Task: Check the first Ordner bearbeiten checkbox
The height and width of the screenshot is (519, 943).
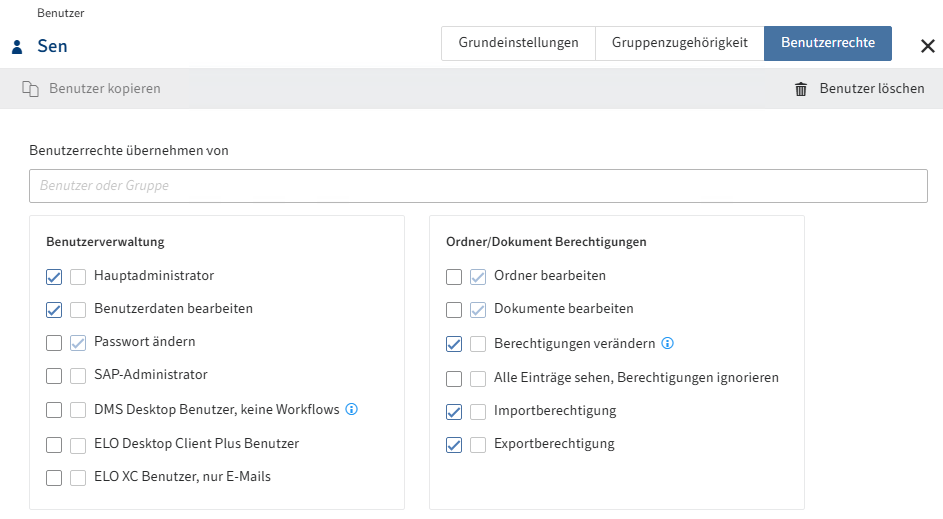Action: (454, 277)
